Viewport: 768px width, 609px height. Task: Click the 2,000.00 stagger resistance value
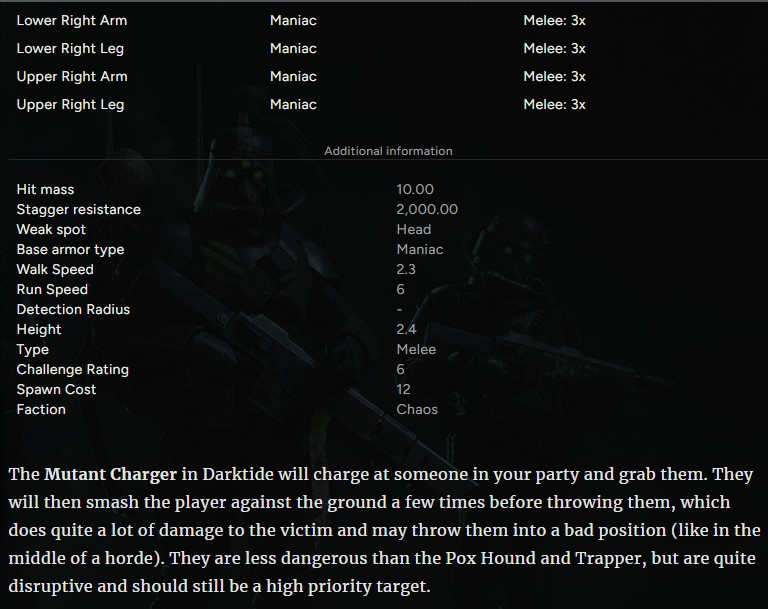click(x=427, y=209)
